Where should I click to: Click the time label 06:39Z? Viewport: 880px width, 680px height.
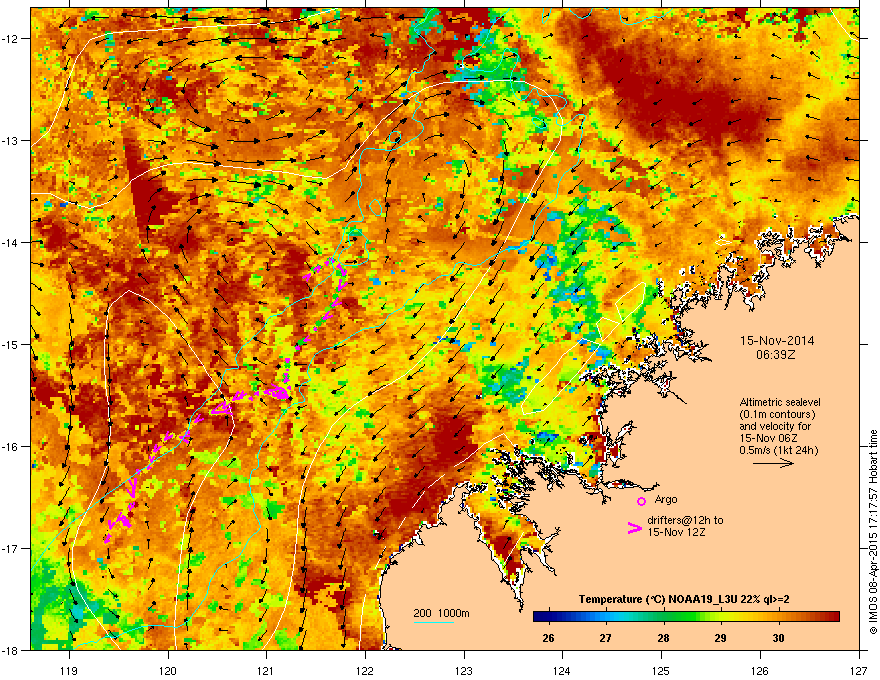coord(775,355)
